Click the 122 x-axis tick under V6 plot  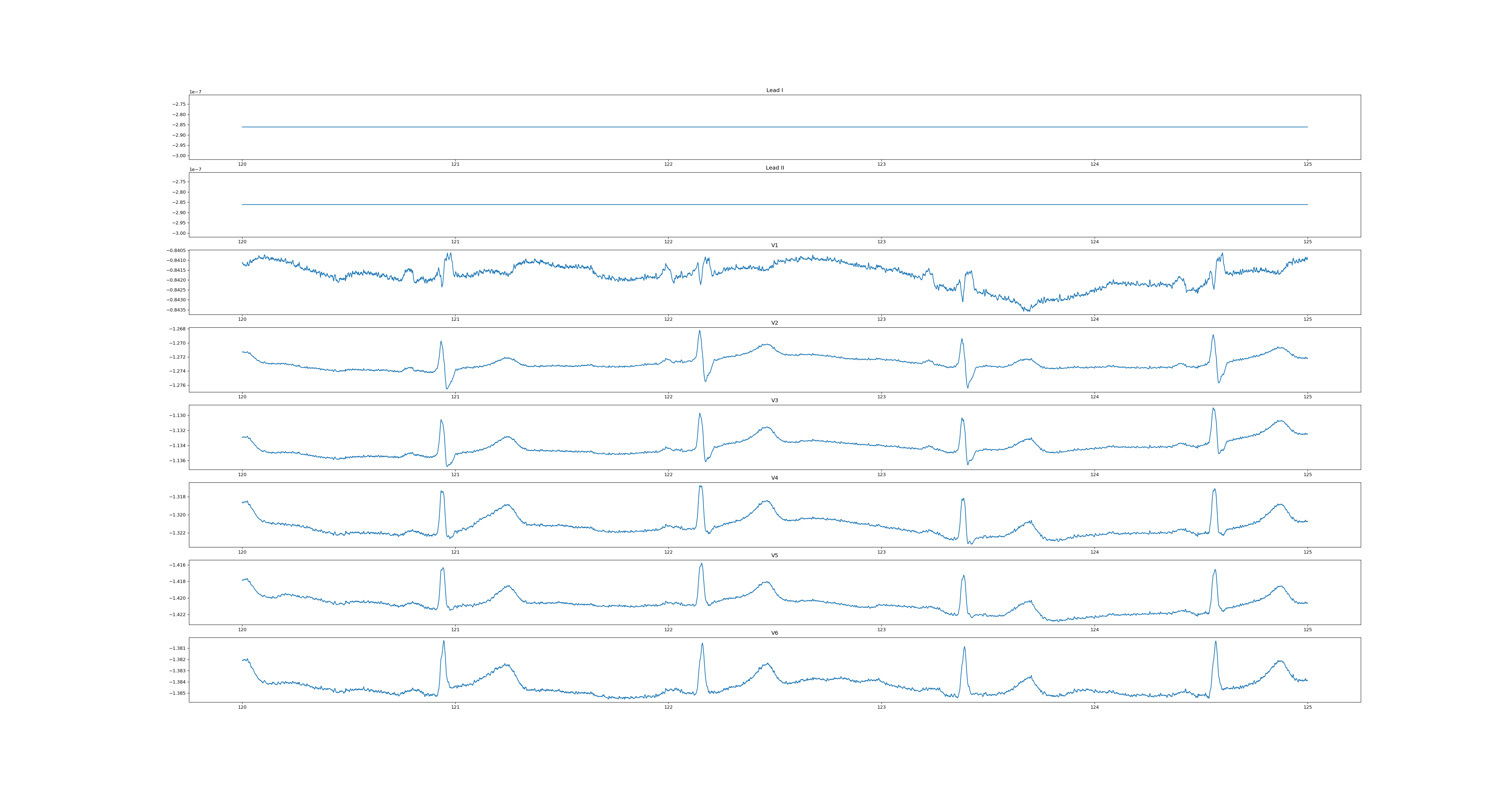point(668,707)
